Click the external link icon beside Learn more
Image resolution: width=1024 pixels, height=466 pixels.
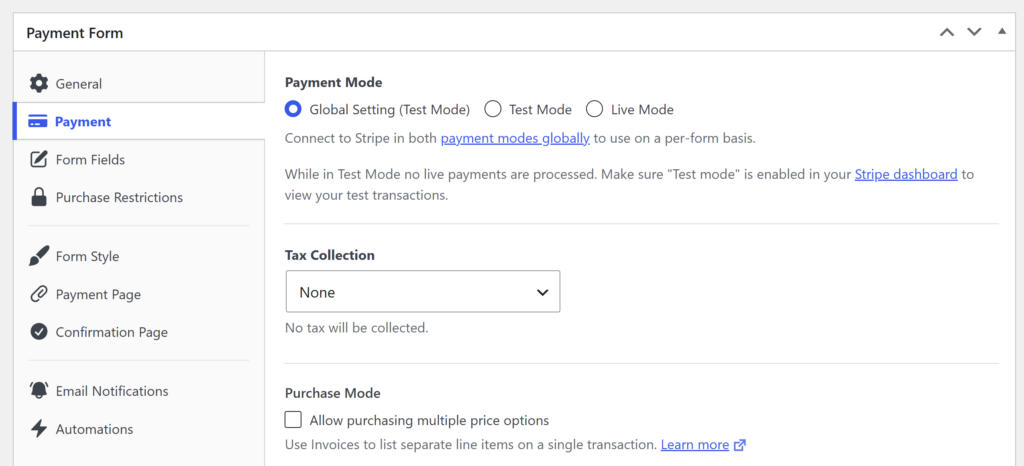pos(740,445)
